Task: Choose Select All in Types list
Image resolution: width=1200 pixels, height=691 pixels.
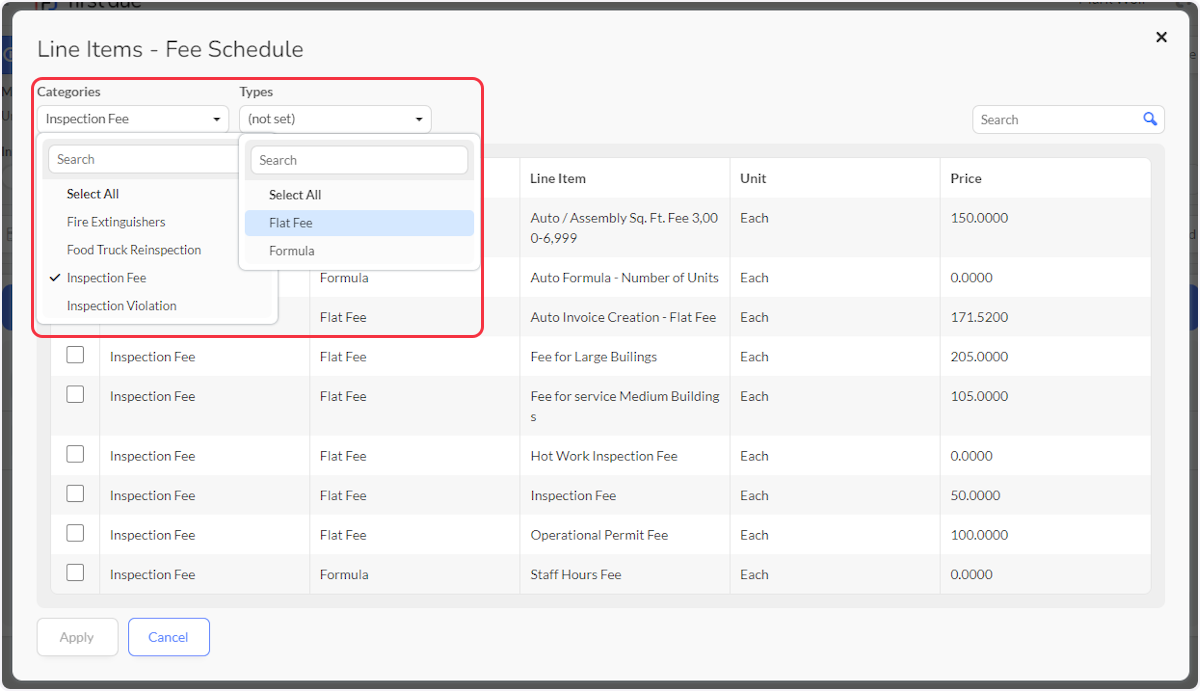Action: pos(359,195)
